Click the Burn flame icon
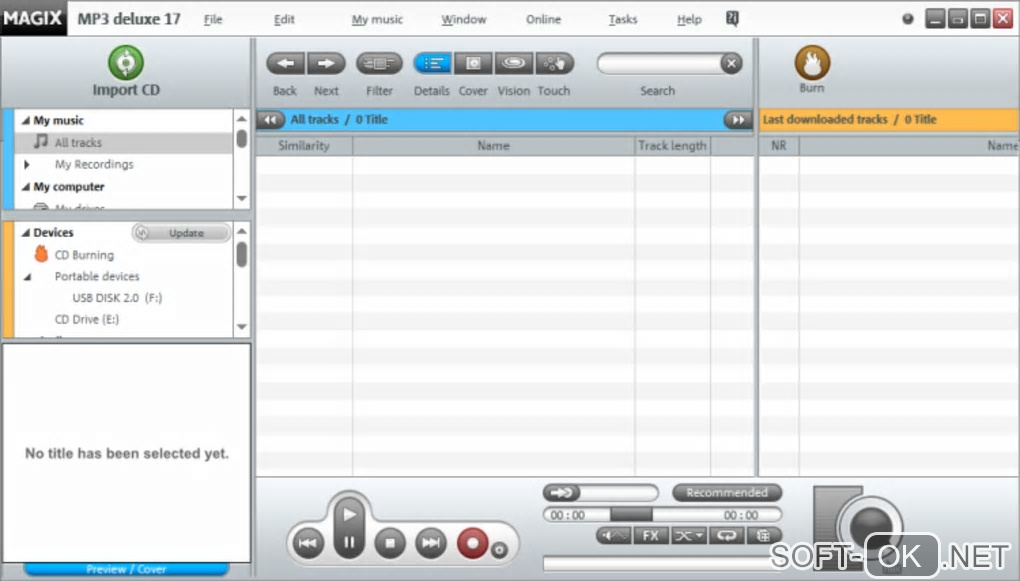Screen dimensions: 1020x581 pos(812,62)
